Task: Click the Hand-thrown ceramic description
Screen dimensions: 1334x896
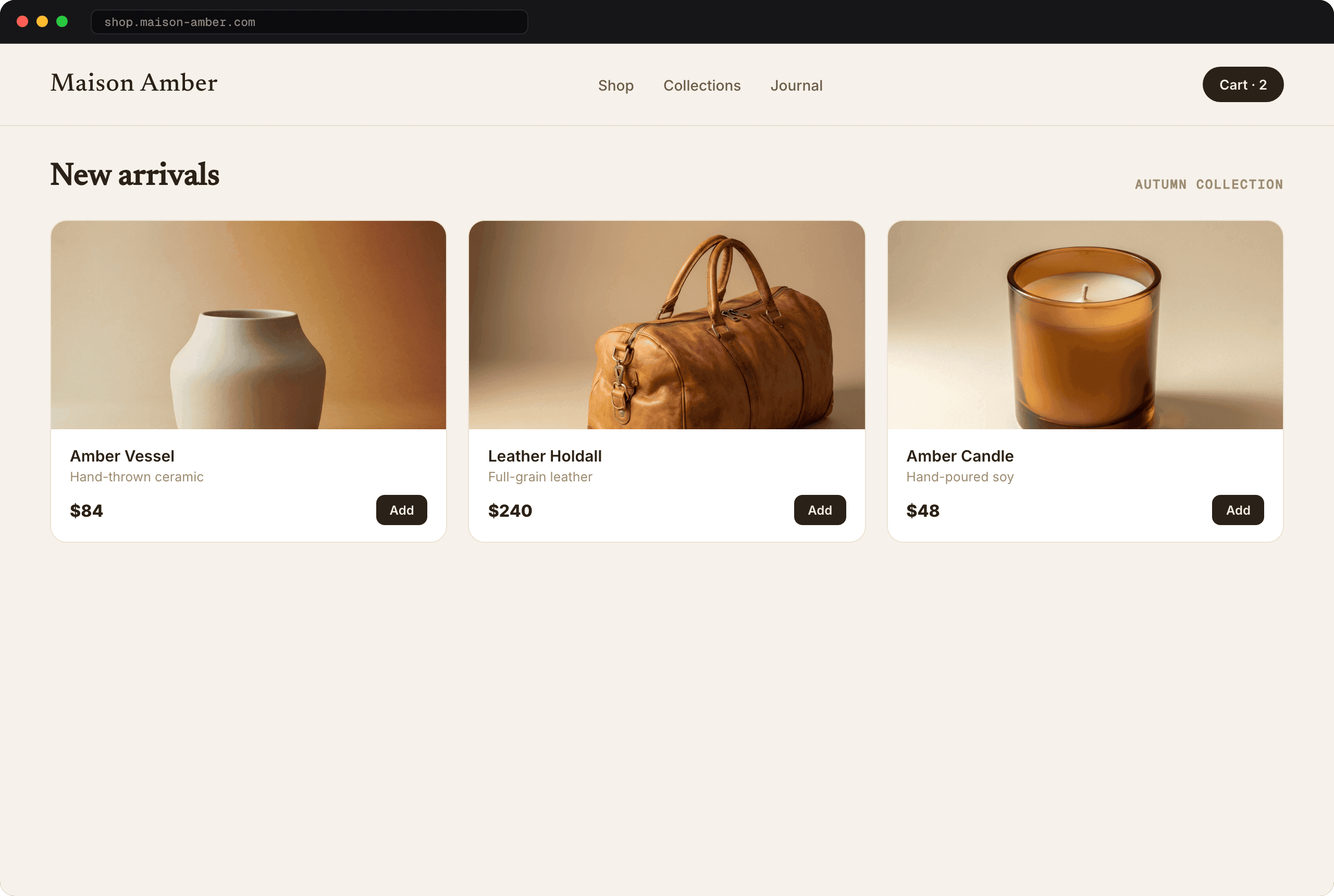Action: [137, 477]
